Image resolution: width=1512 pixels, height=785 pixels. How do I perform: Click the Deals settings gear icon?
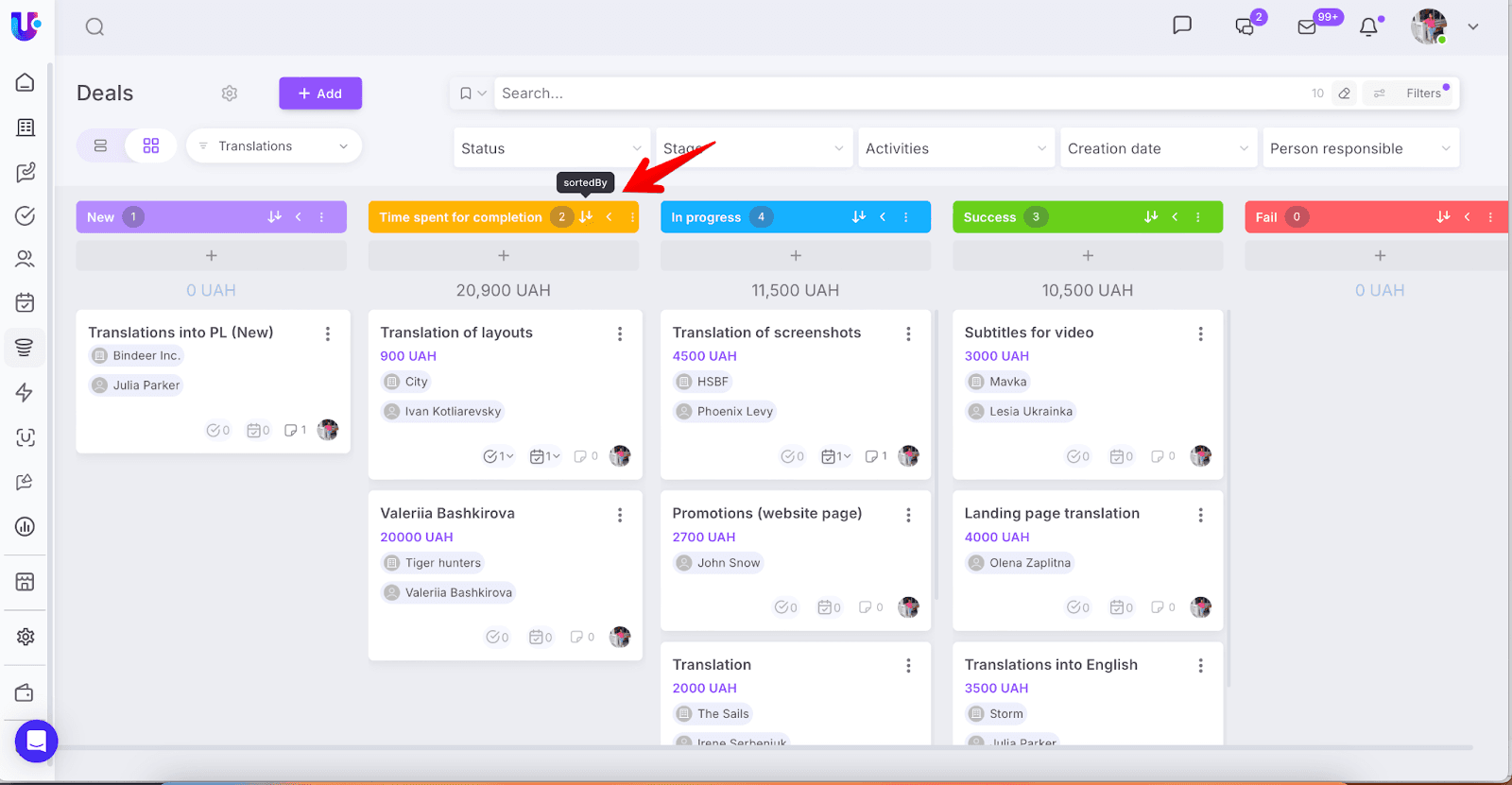point(230,94)
